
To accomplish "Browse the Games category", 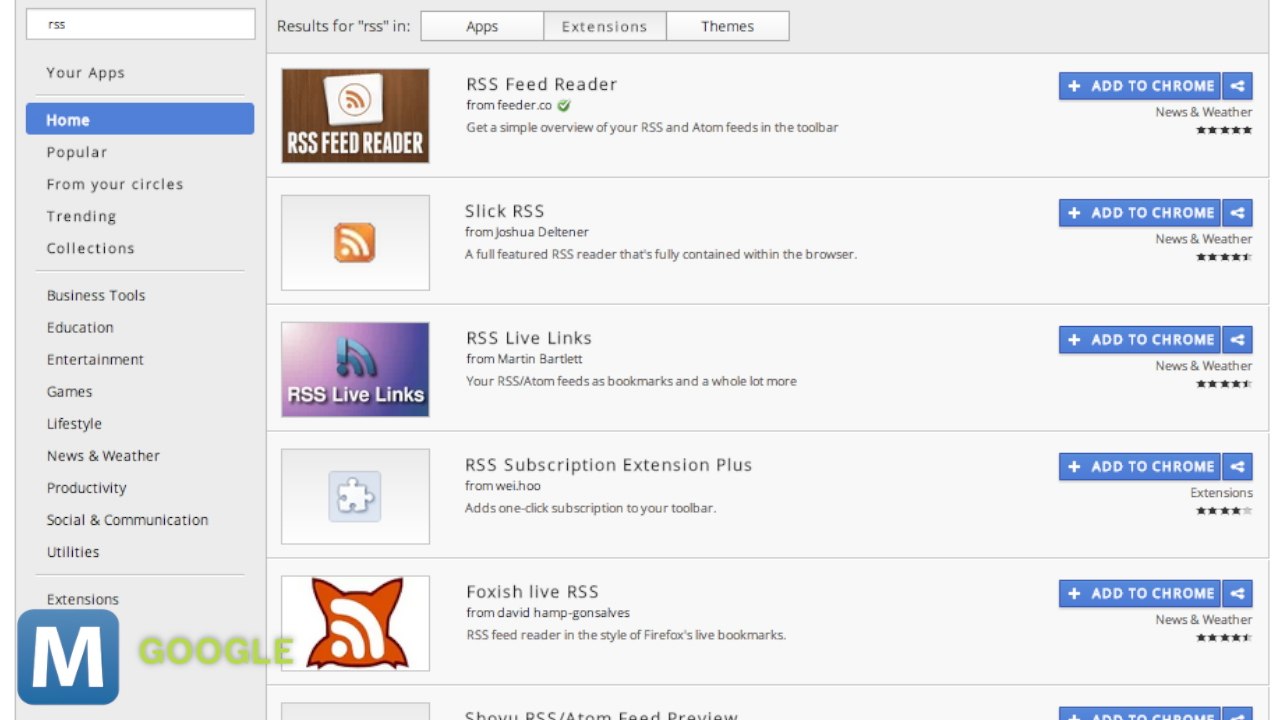I will (69, 392).
